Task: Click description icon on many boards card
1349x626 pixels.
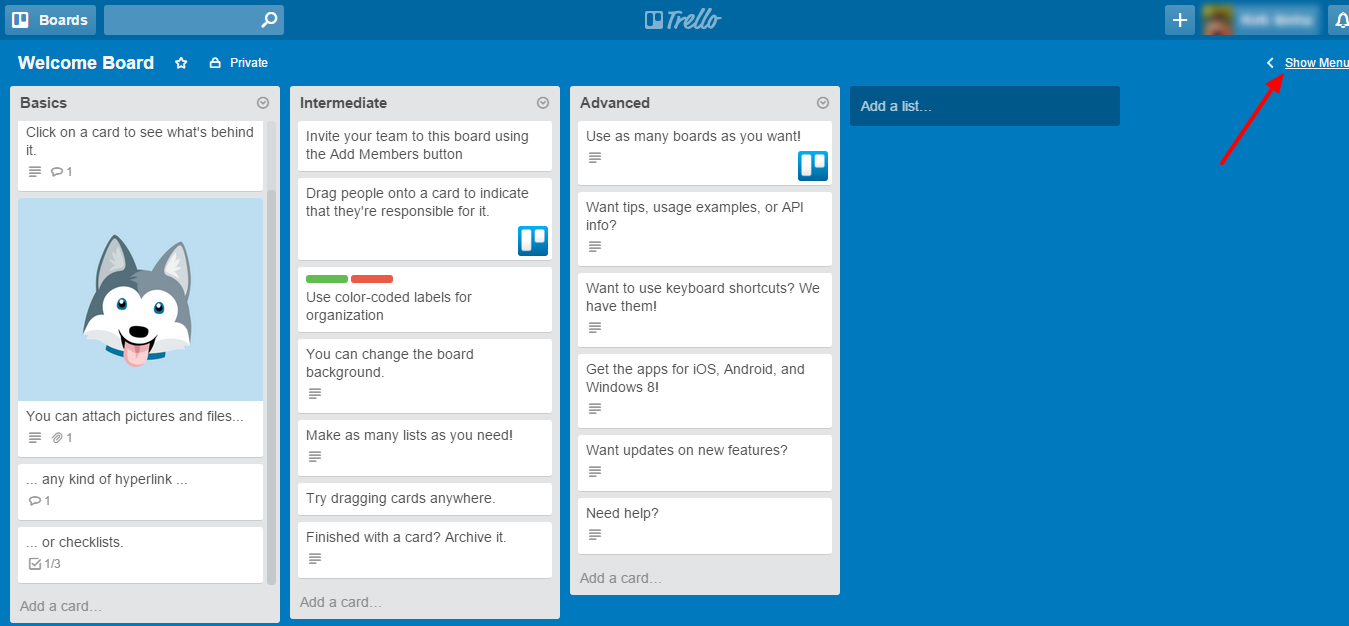Action: 595,158
